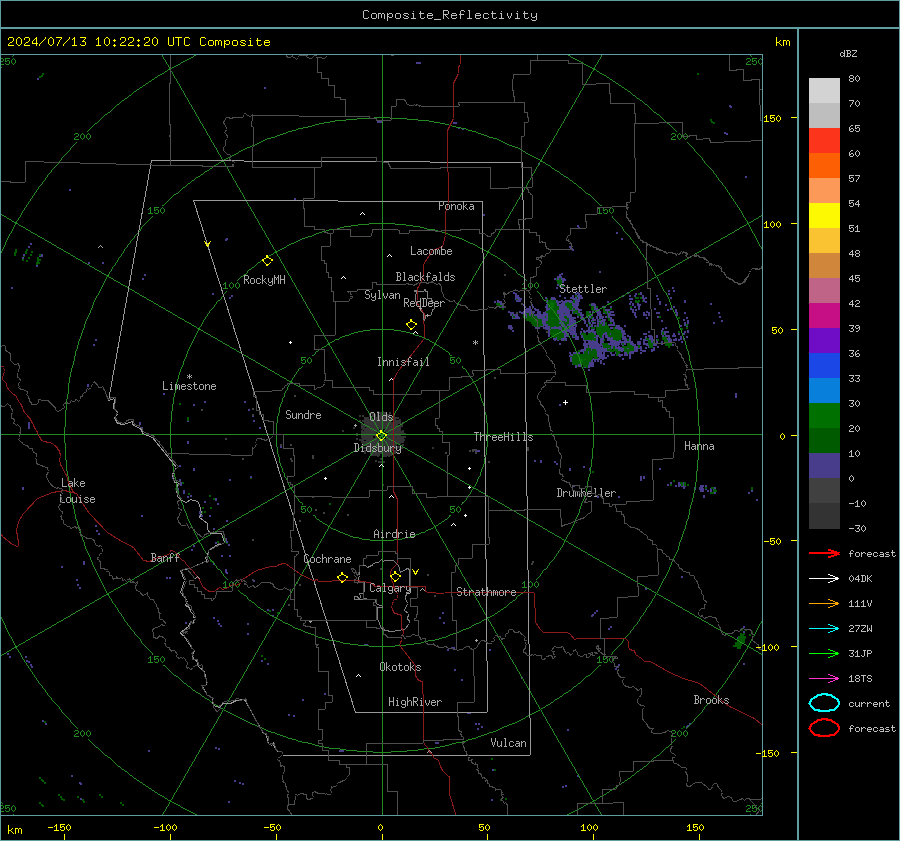900x841 pixels.
Task: Click the dBZ legend heading
Action: [848, 53]
